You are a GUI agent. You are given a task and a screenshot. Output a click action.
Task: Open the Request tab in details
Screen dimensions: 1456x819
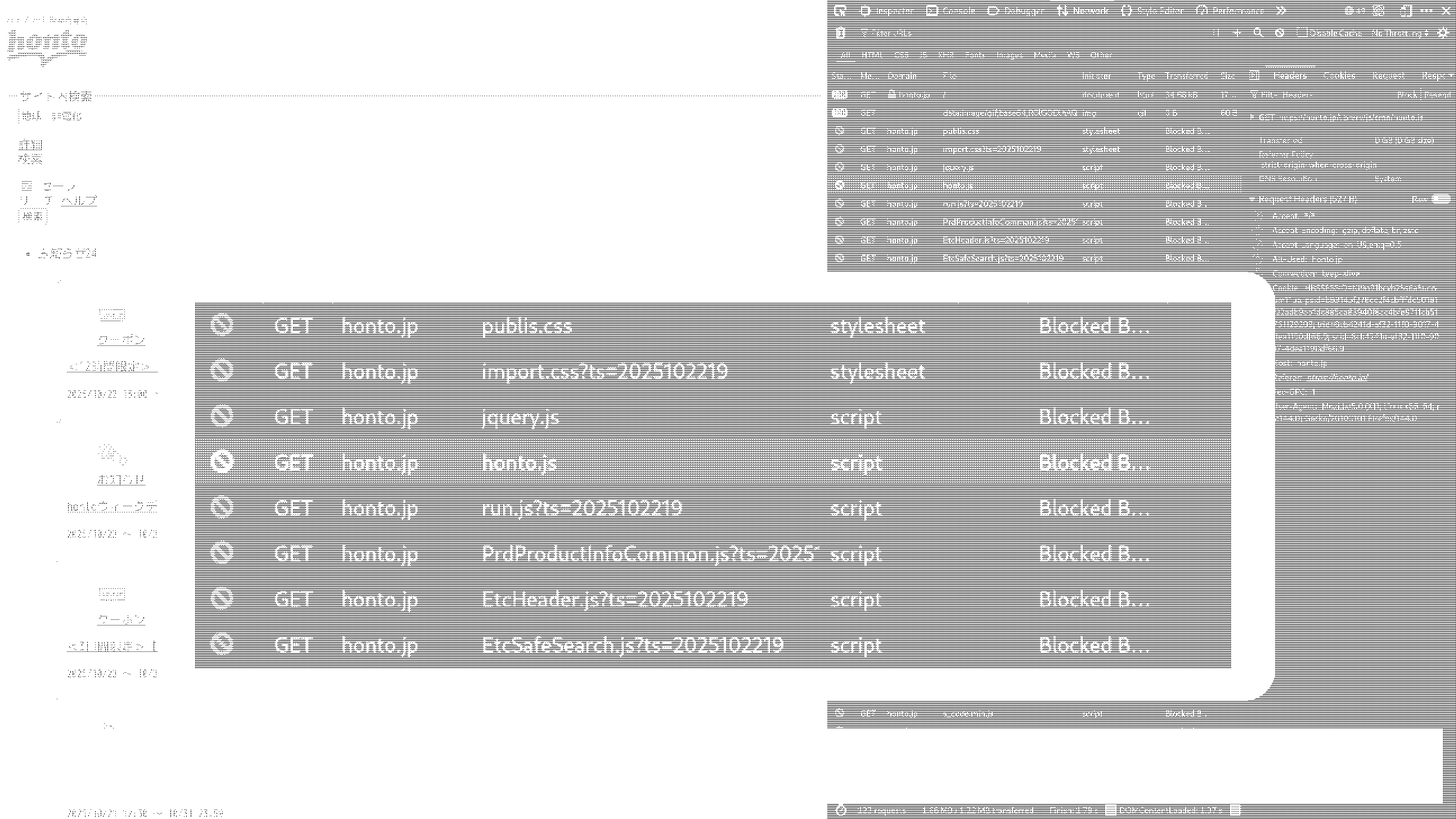pos(1387,76)
